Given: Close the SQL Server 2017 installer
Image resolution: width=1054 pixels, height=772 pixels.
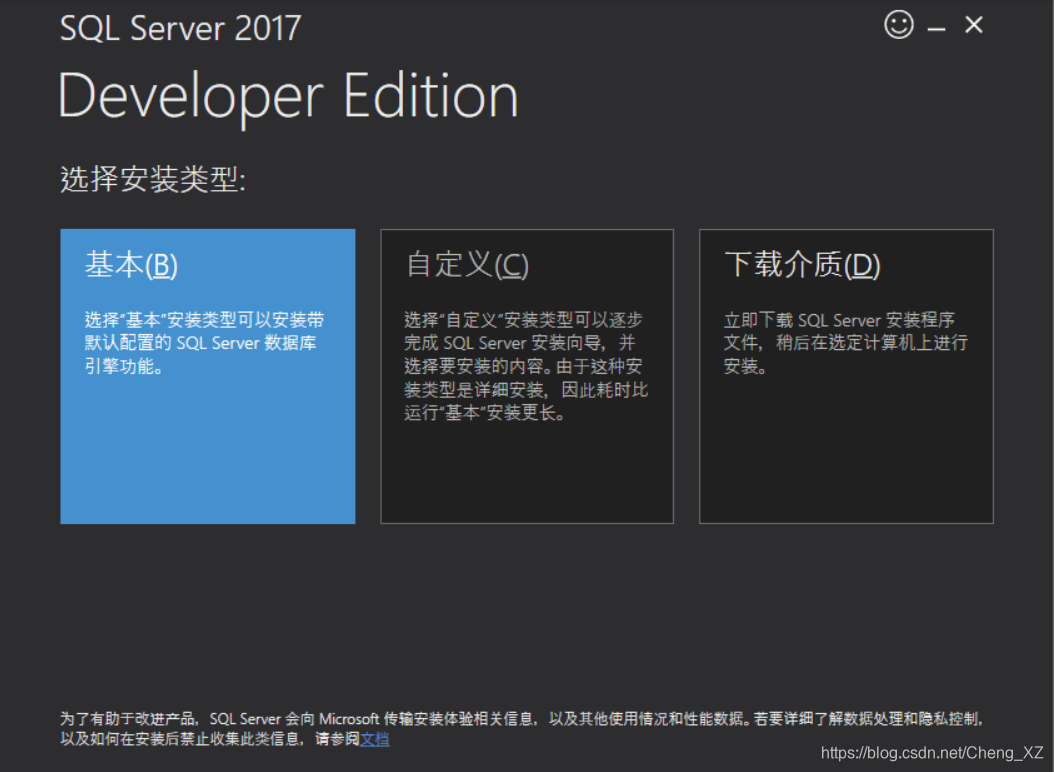Looking at the screenshot, I should pos(973,25).
